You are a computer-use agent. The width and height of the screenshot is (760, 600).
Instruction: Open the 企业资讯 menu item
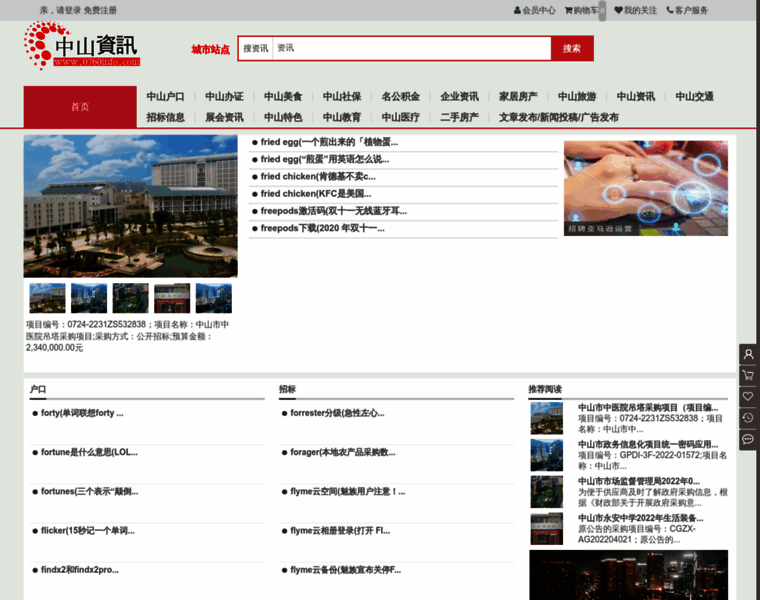tap(459, 96)
